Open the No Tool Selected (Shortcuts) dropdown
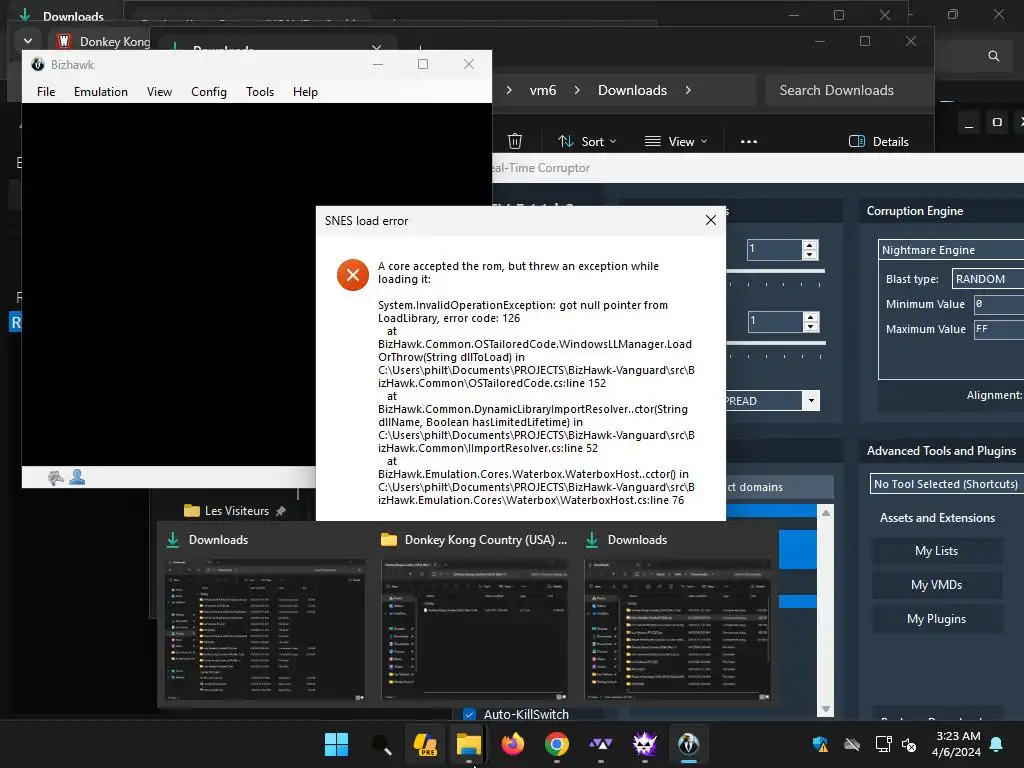 (946, 484)
